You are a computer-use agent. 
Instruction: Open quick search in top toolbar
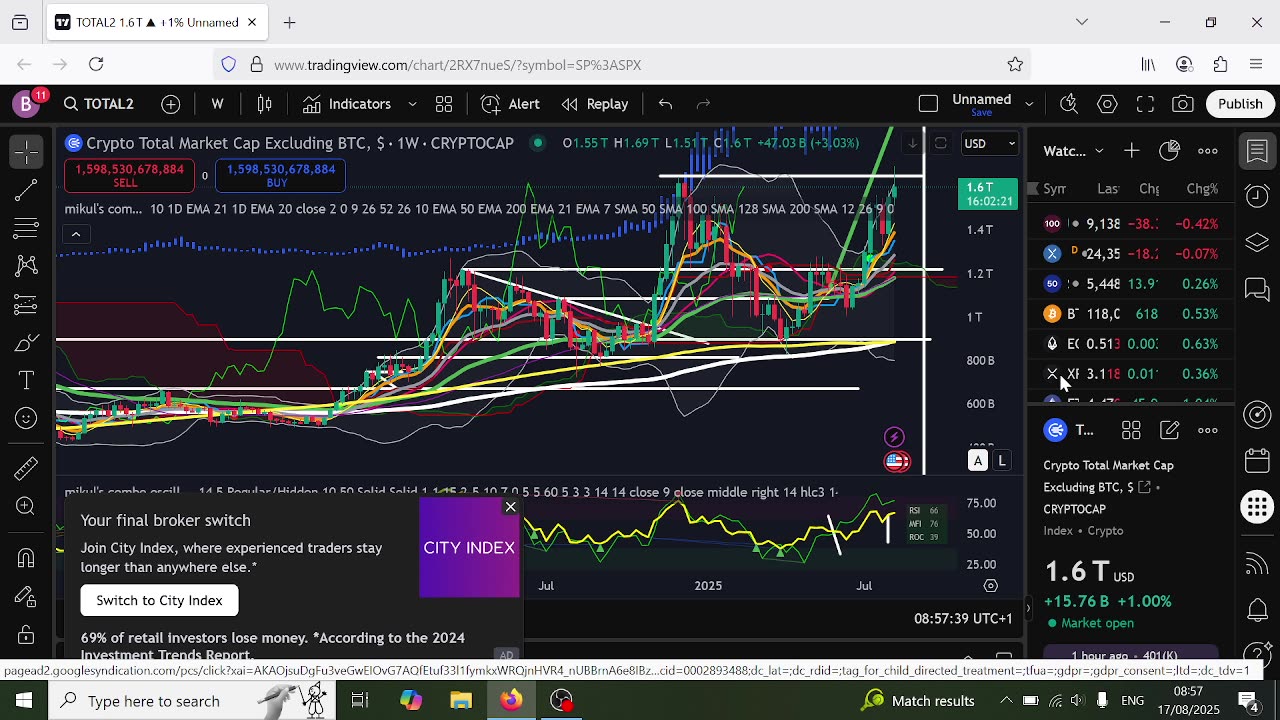coord(1069,104)
